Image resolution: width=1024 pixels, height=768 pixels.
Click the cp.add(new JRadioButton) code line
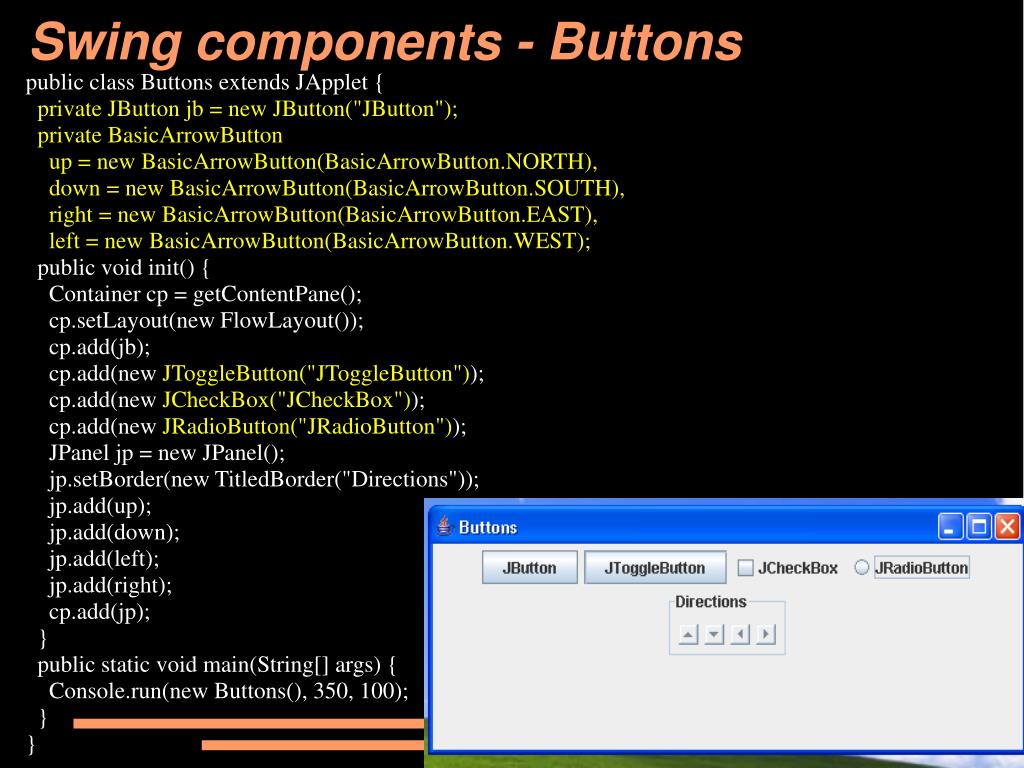(x=258, y=426)
